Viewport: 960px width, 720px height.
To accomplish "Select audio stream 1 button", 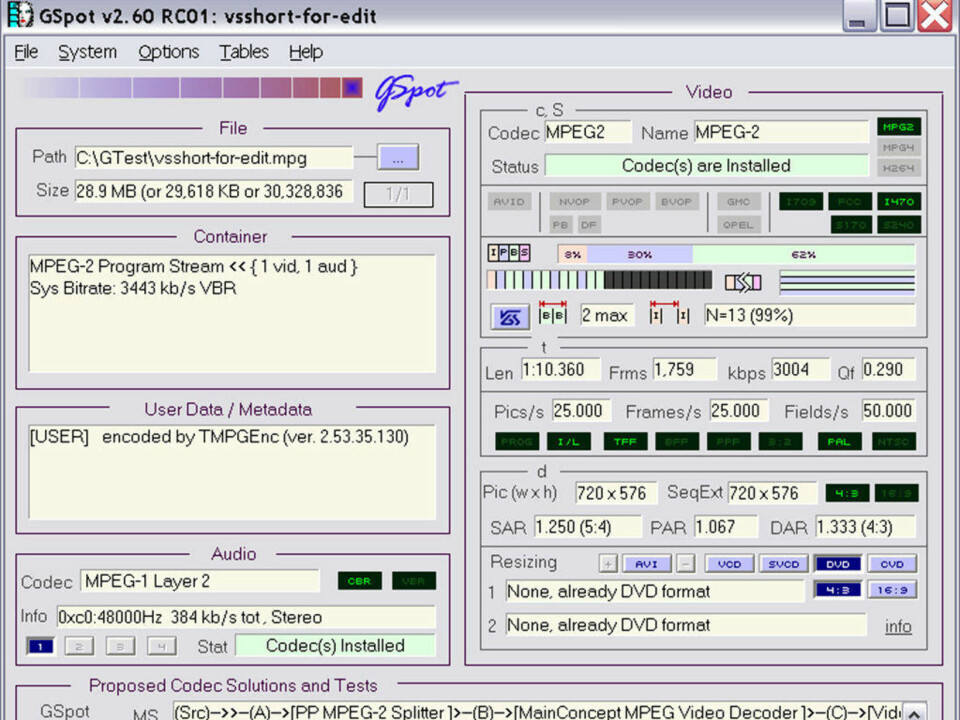I will coord(40,647).
